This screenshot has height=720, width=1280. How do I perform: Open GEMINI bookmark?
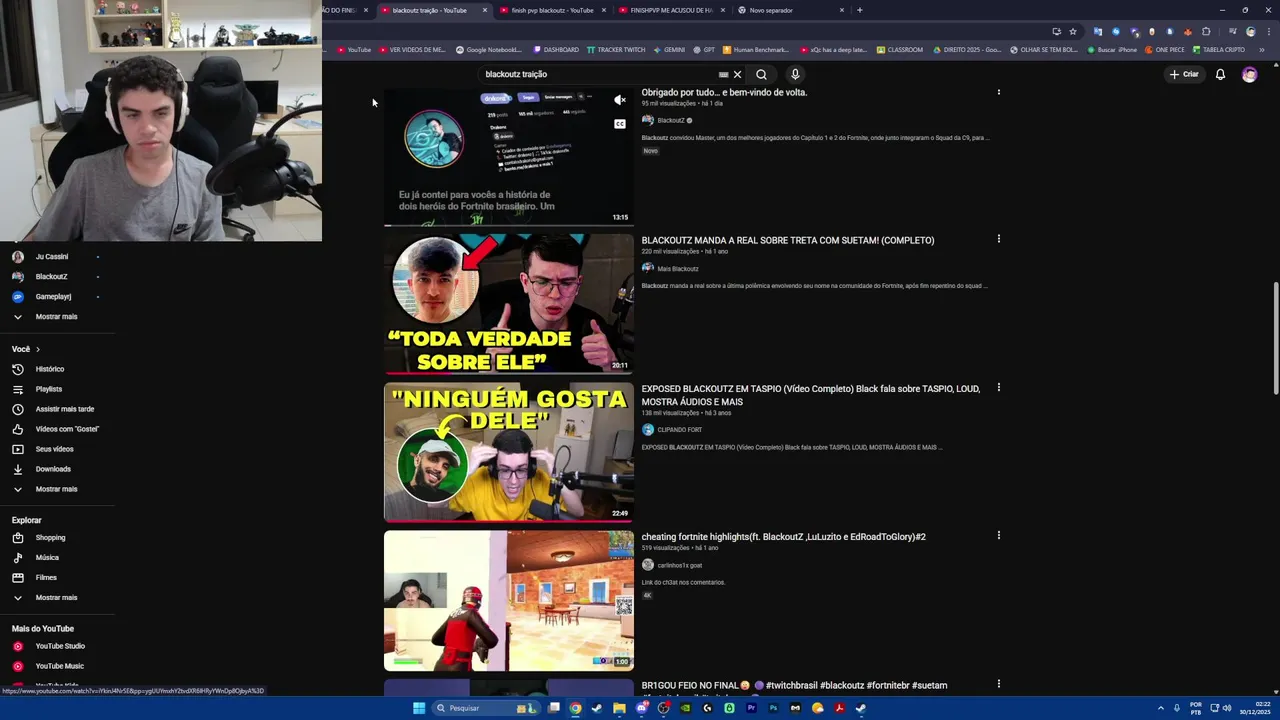click(669, 50)
